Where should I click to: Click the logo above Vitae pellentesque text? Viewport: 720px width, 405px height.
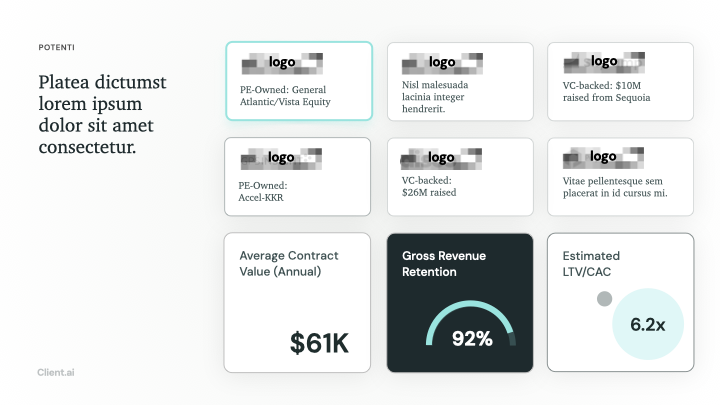point(603,158)
